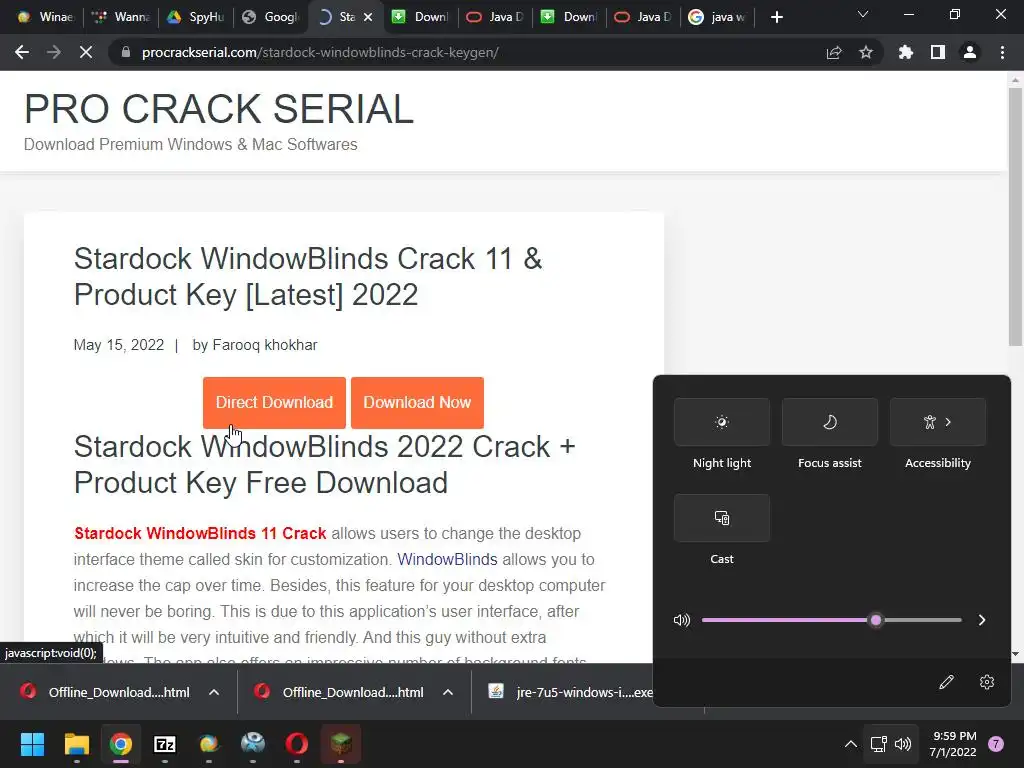Share this page from the address bar
The image size is (1024, 768).
click(834, 52)
